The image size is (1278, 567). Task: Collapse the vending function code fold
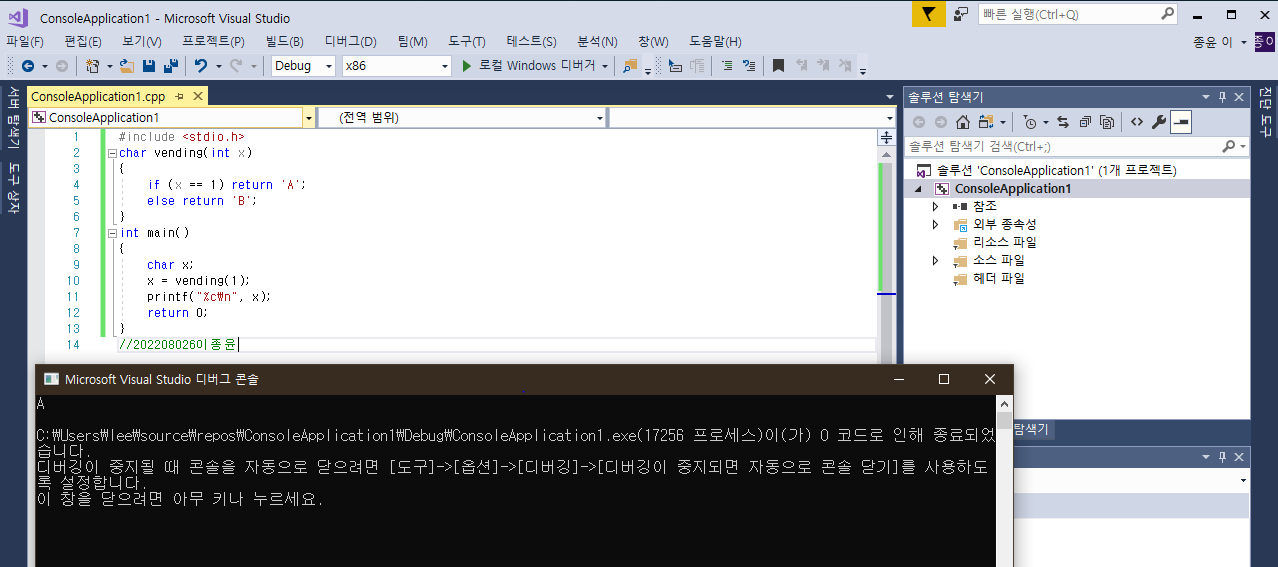tap(112, 153)
